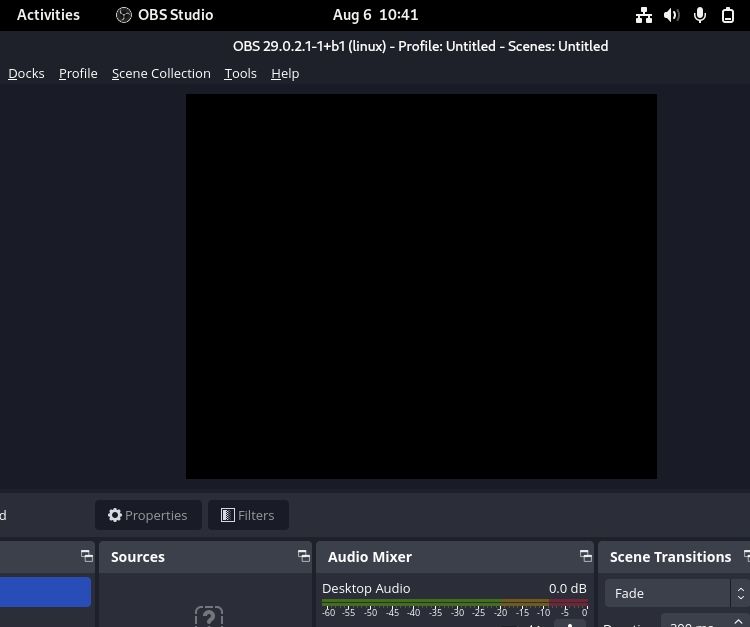The image size is (750, 627).
Task: Click the Desktop Audio level meter
Action: [x=454, y=603]
